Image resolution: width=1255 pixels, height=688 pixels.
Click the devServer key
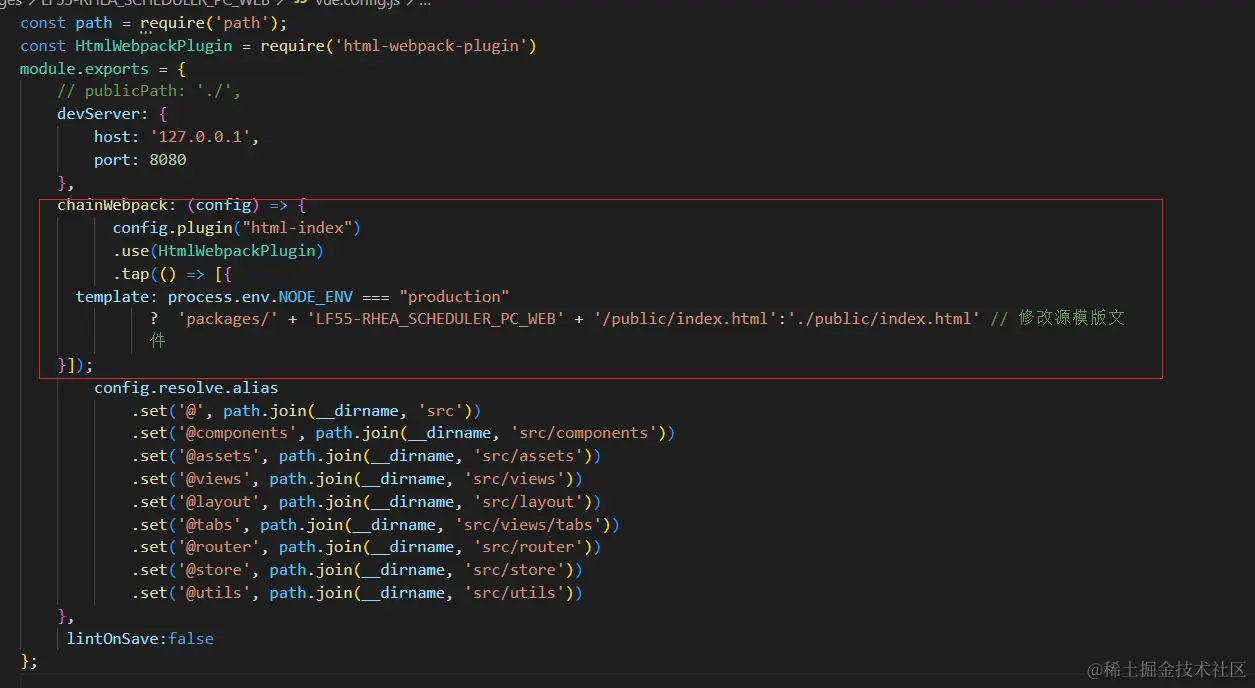coord(98,114)
